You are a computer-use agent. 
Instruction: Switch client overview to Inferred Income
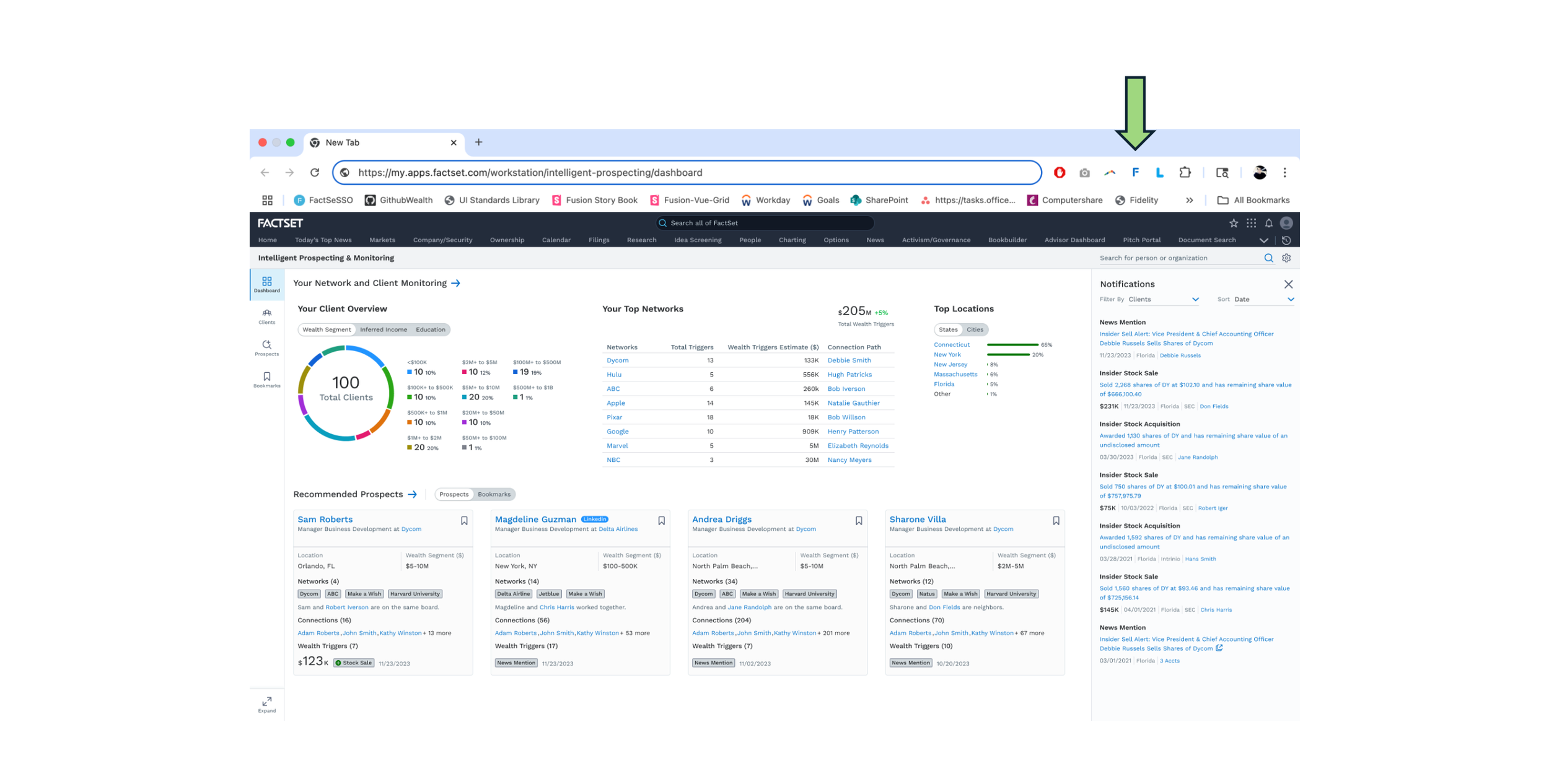[383, 329]
